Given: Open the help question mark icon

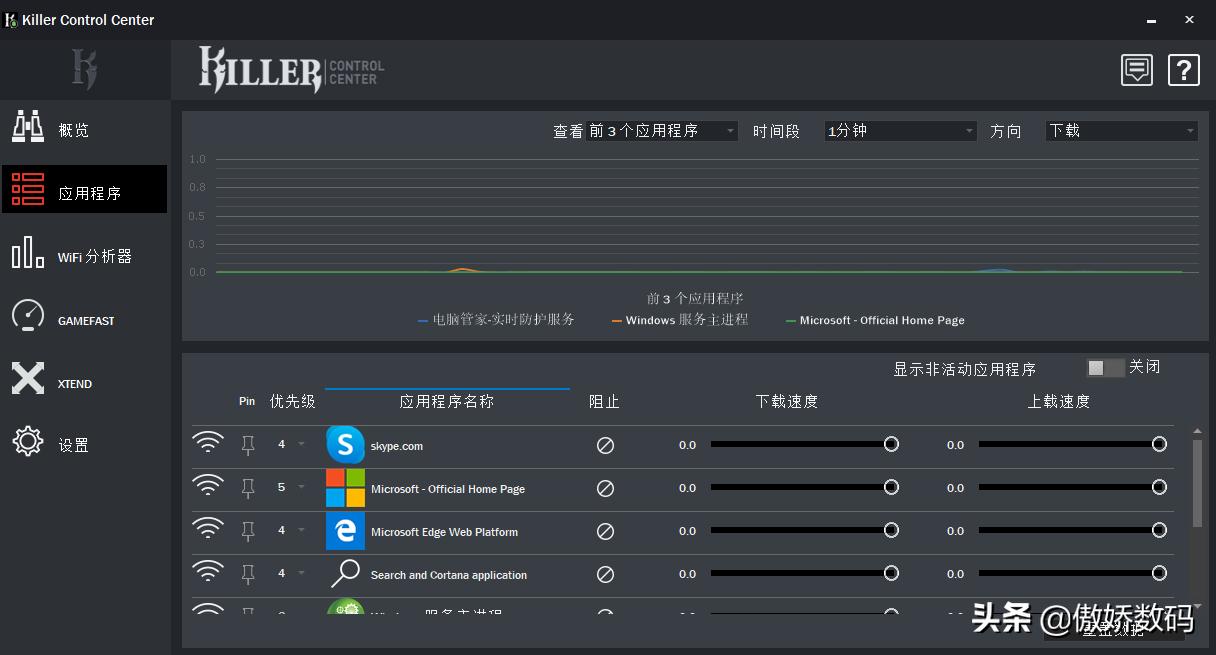Looking at the screenshot, I should coord(1183,70).
